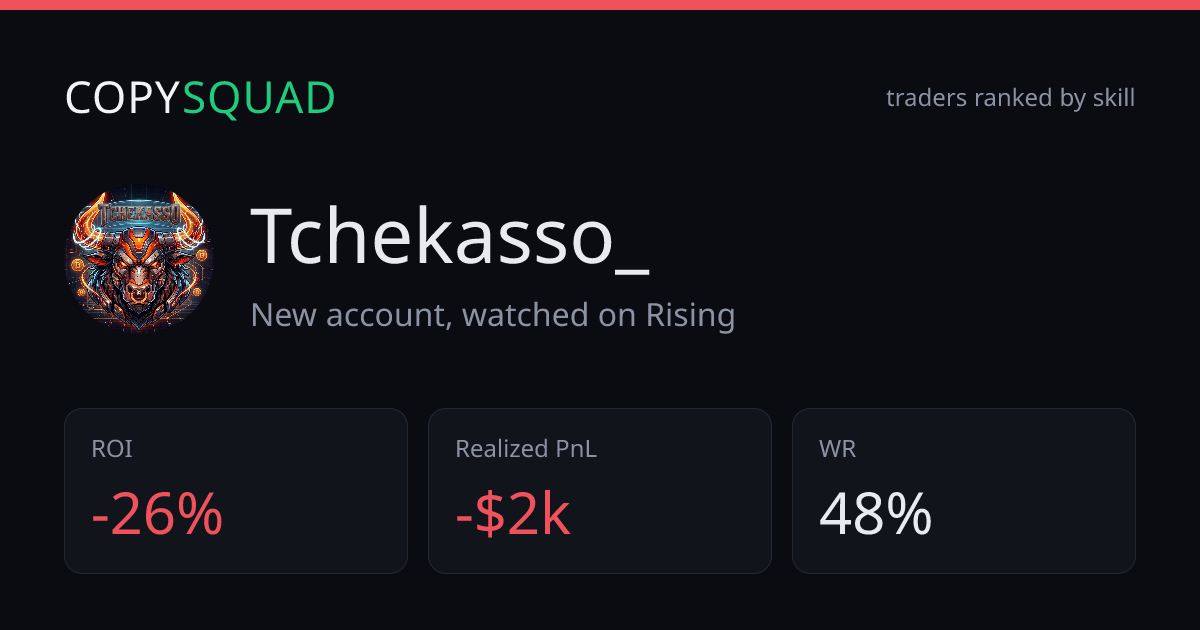Click the WR label in the third card
1200x630 pixels.
point(837,449)
